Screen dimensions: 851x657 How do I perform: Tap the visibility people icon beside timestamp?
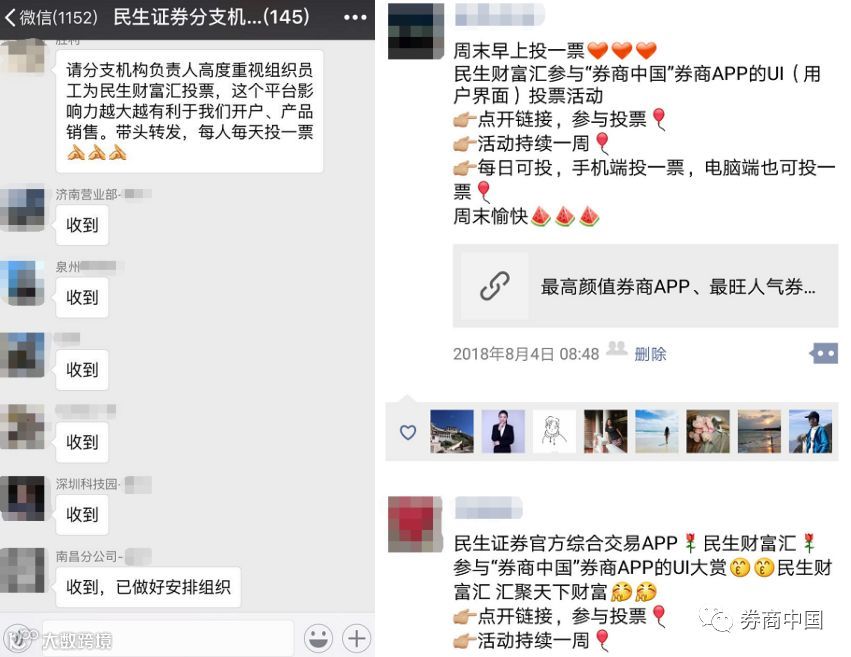pyautogui.click(x=617, y=348)
